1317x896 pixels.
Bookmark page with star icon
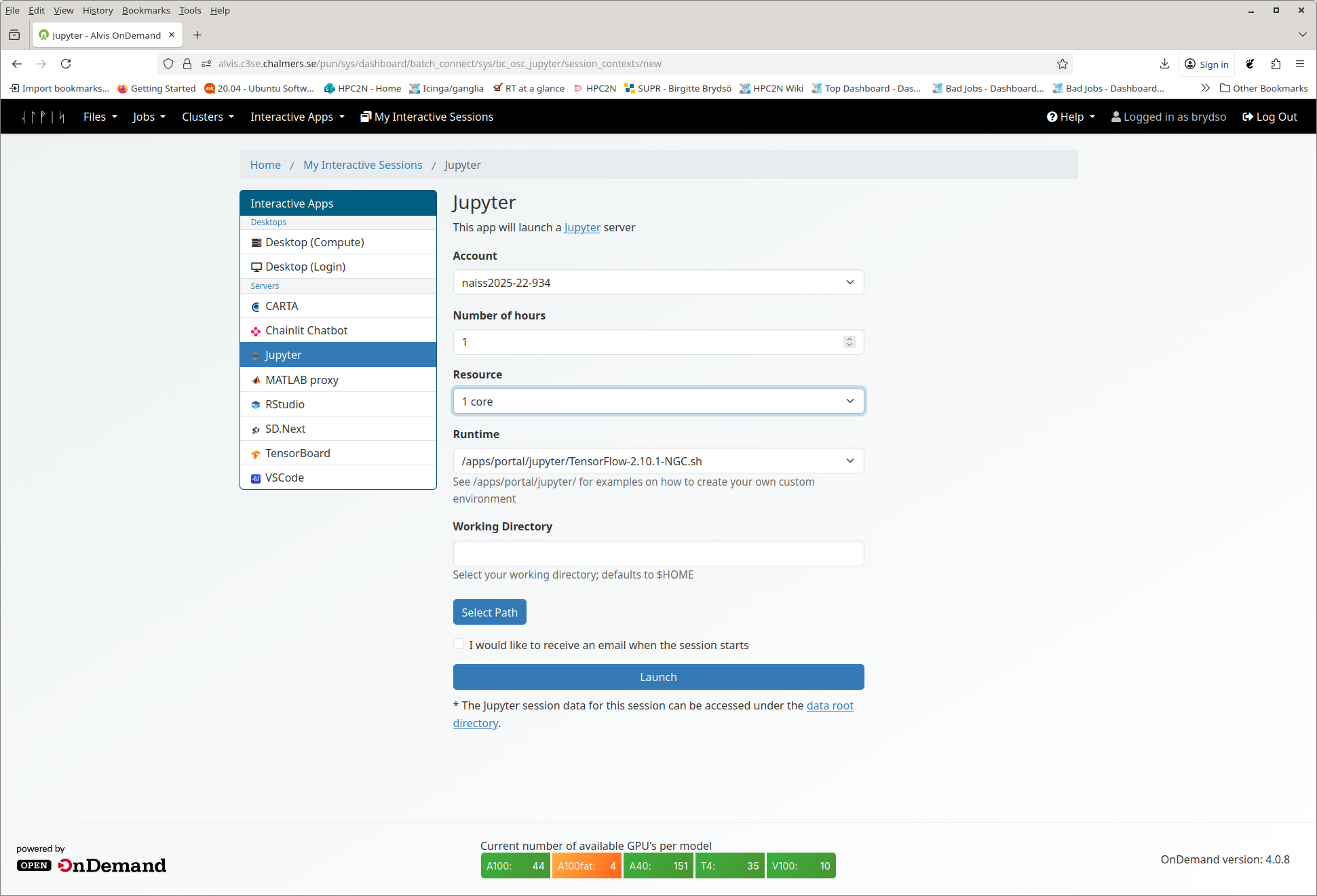[x=1062, y=64]
